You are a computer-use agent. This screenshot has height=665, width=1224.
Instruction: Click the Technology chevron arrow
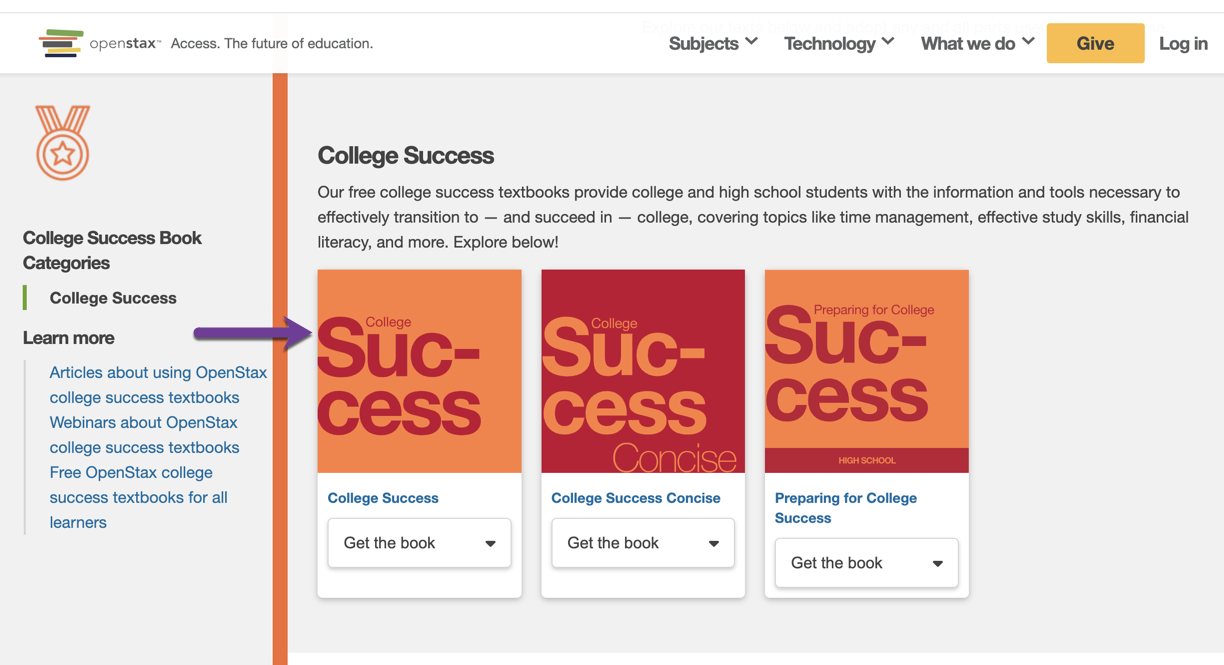coord(888,43)
